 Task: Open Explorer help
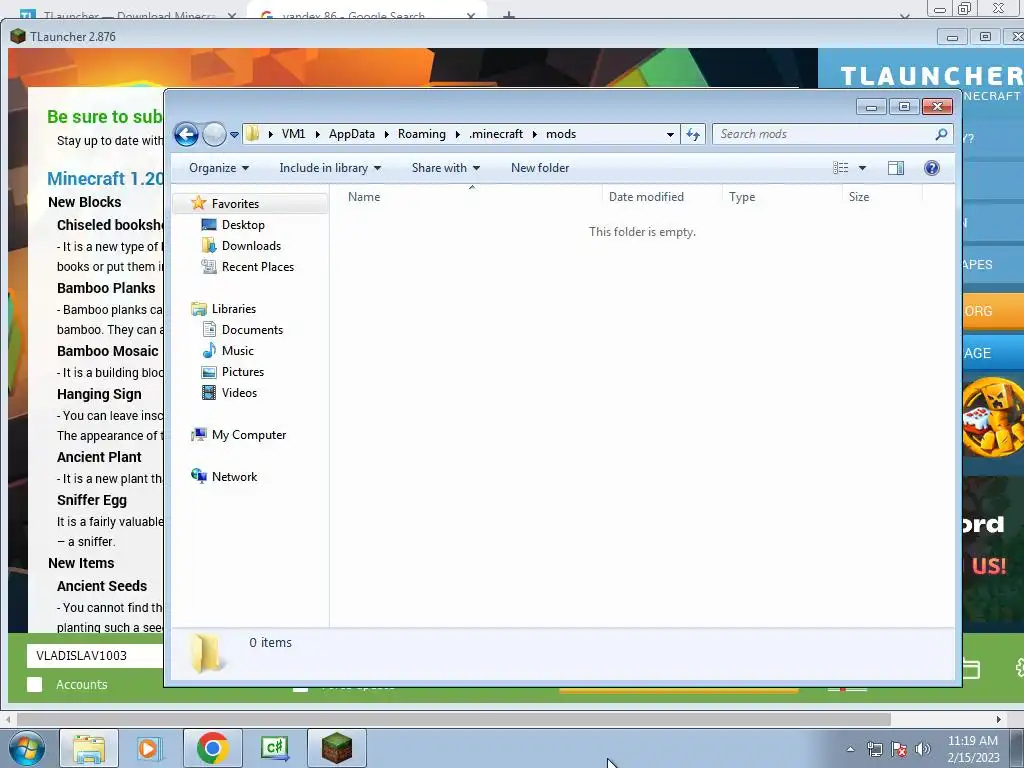point(932,168)
